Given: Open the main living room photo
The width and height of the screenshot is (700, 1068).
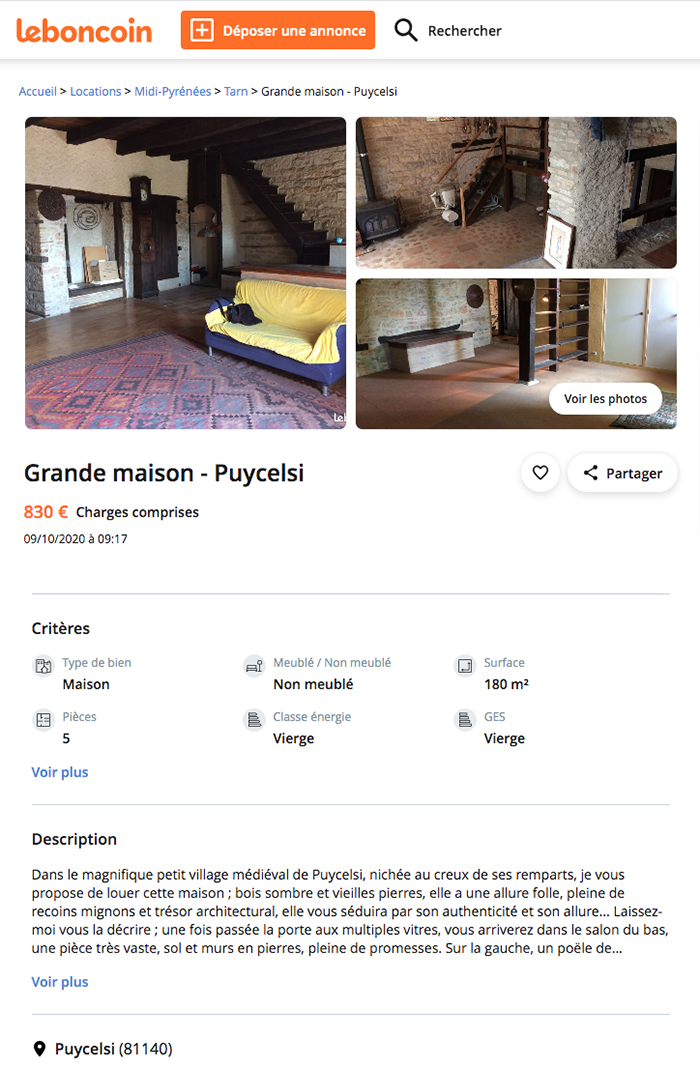Looking at the screenshot, I should coord(185,273).
